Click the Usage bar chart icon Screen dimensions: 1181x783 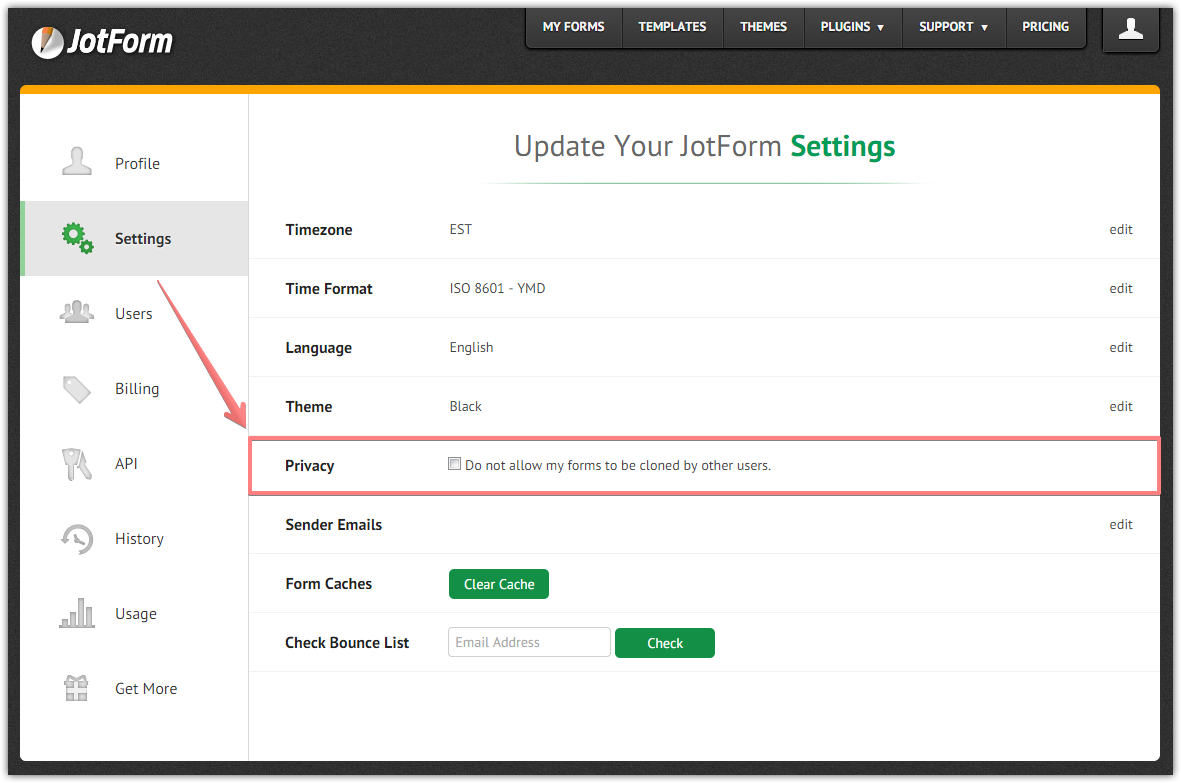[77, 613]
